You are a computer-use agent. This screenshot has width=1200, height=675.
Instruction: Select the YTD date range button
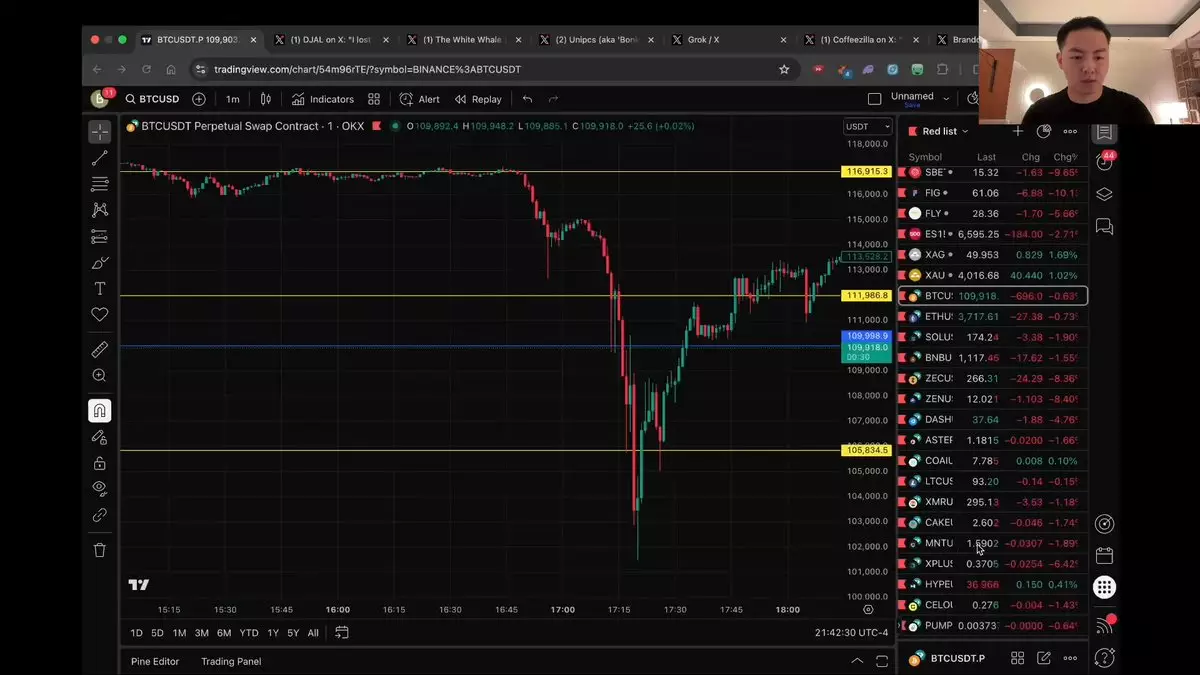pos(249,633)
